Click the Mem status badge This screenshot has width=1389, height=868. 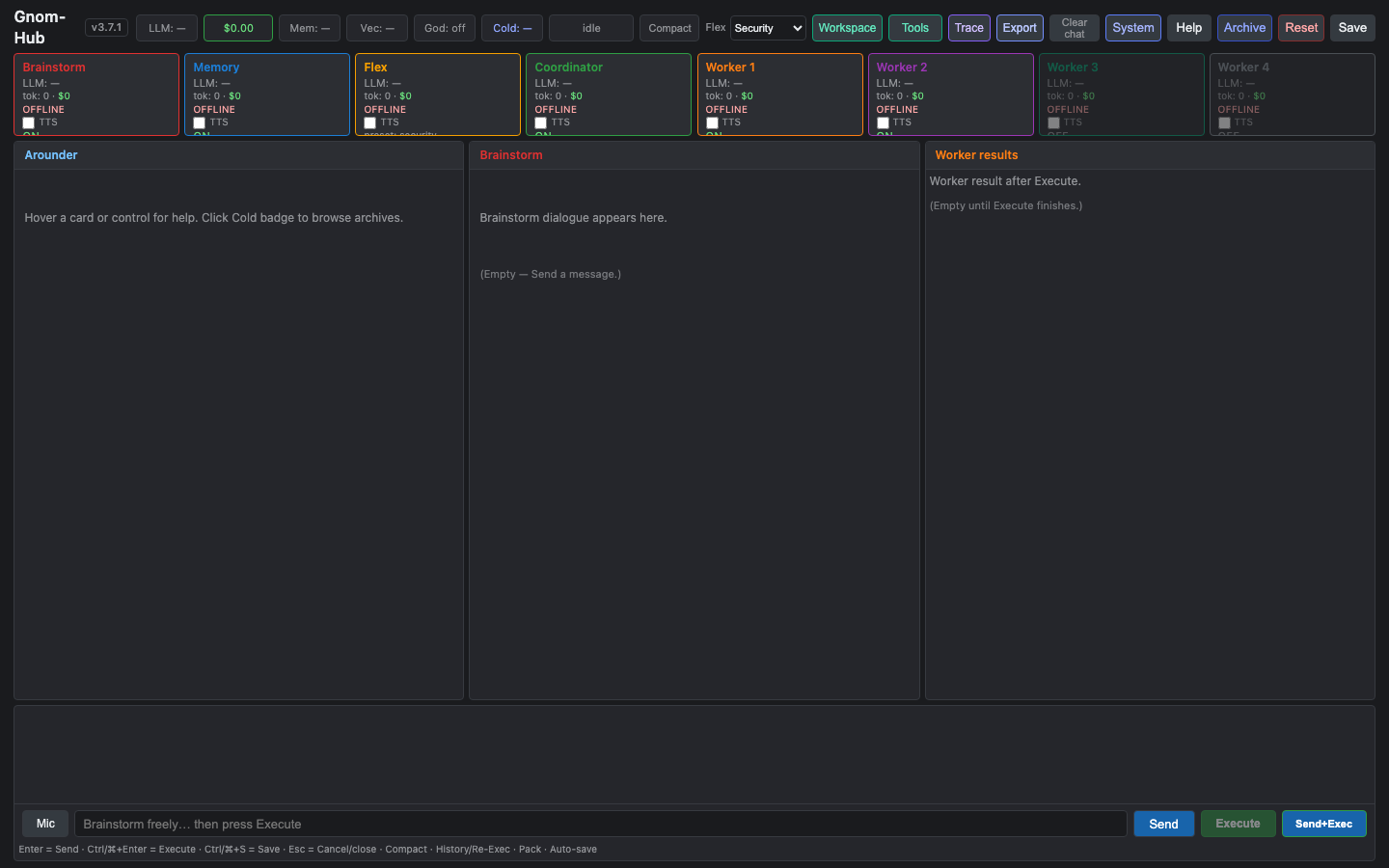pyautogui.click(x=310, y=28)
